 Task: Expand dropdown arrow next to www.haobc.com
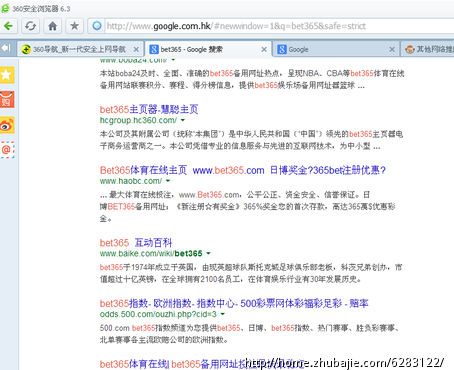pyautogui.click(x=168, y=181)
